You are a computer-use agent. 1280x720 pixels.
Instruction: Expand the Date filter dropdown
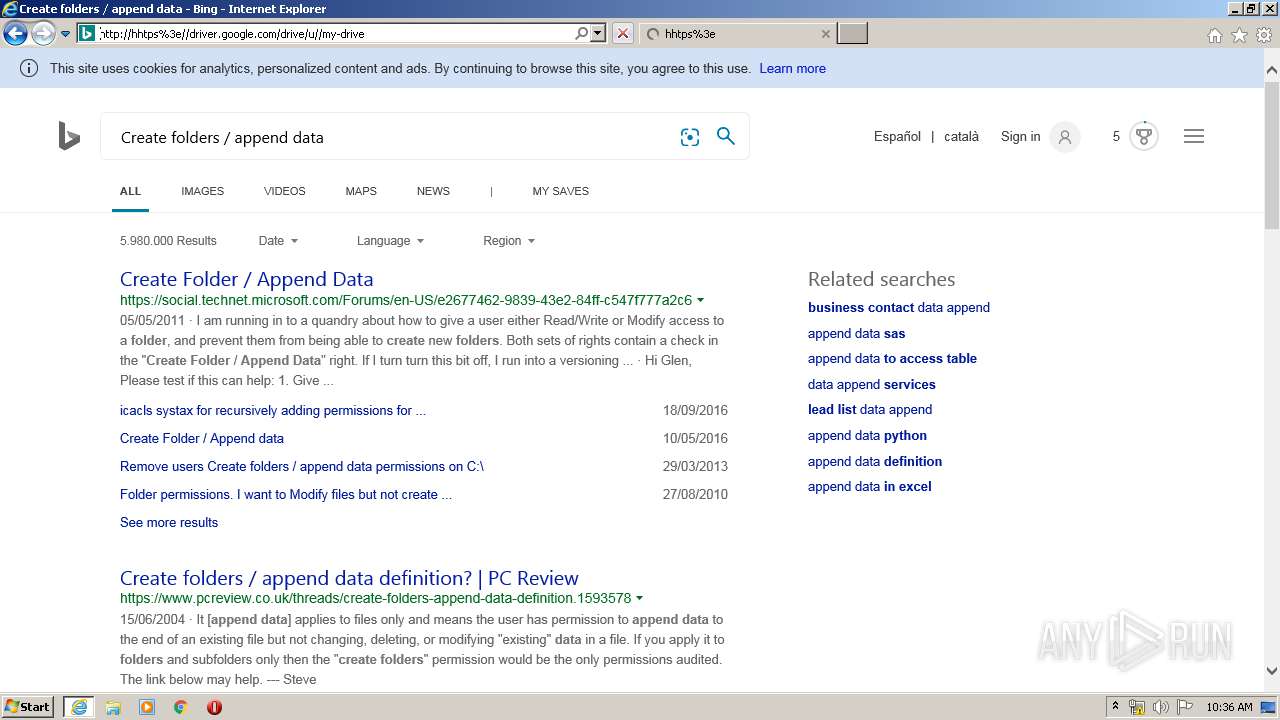pos(278,241)
